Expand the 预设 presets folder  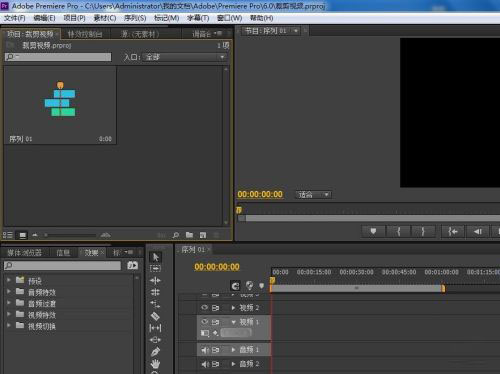click(9, 280)
